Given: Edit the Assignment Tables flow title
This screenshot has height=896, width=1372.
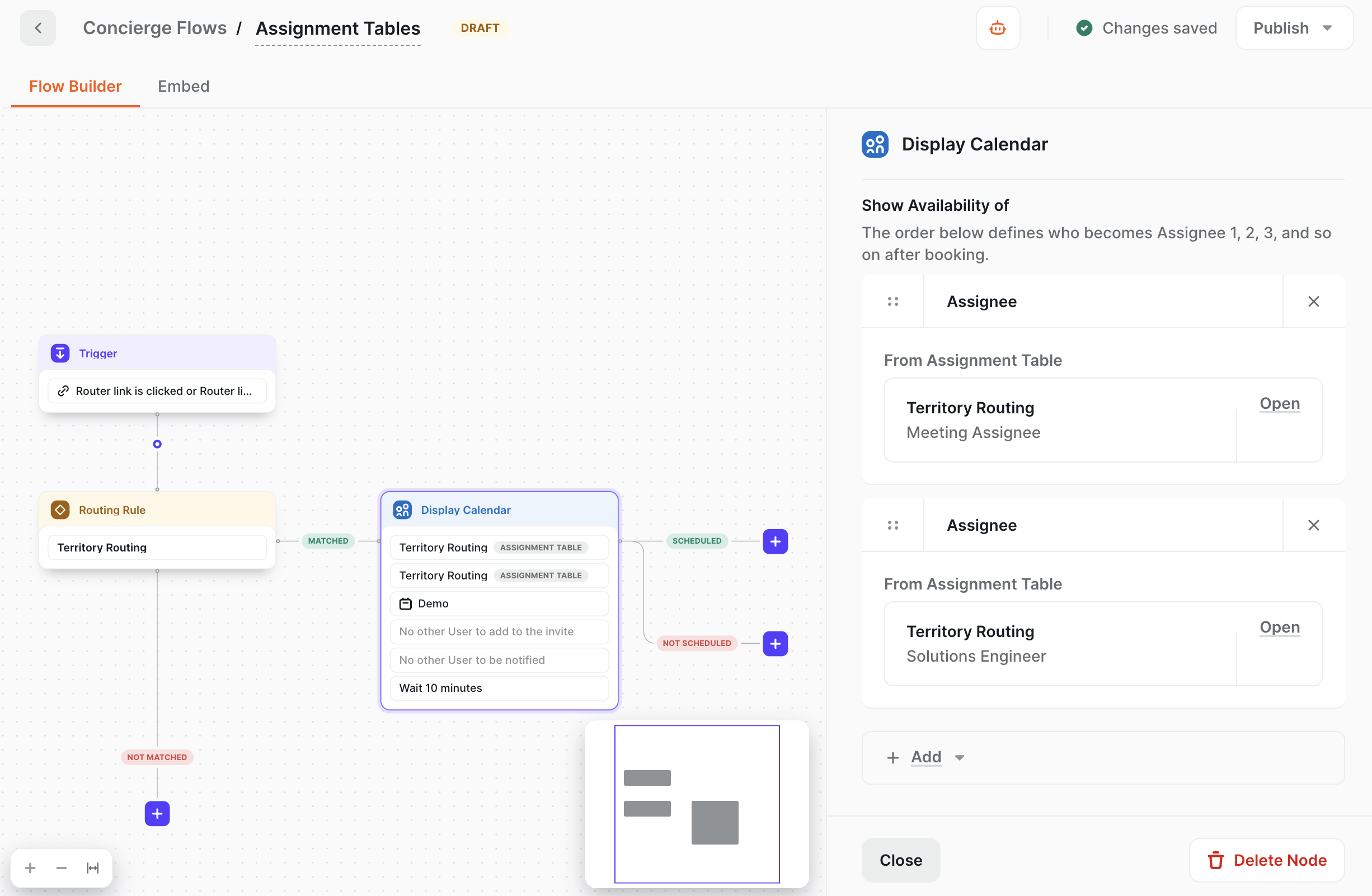Looking at the screenshot, I should [338, 28].
